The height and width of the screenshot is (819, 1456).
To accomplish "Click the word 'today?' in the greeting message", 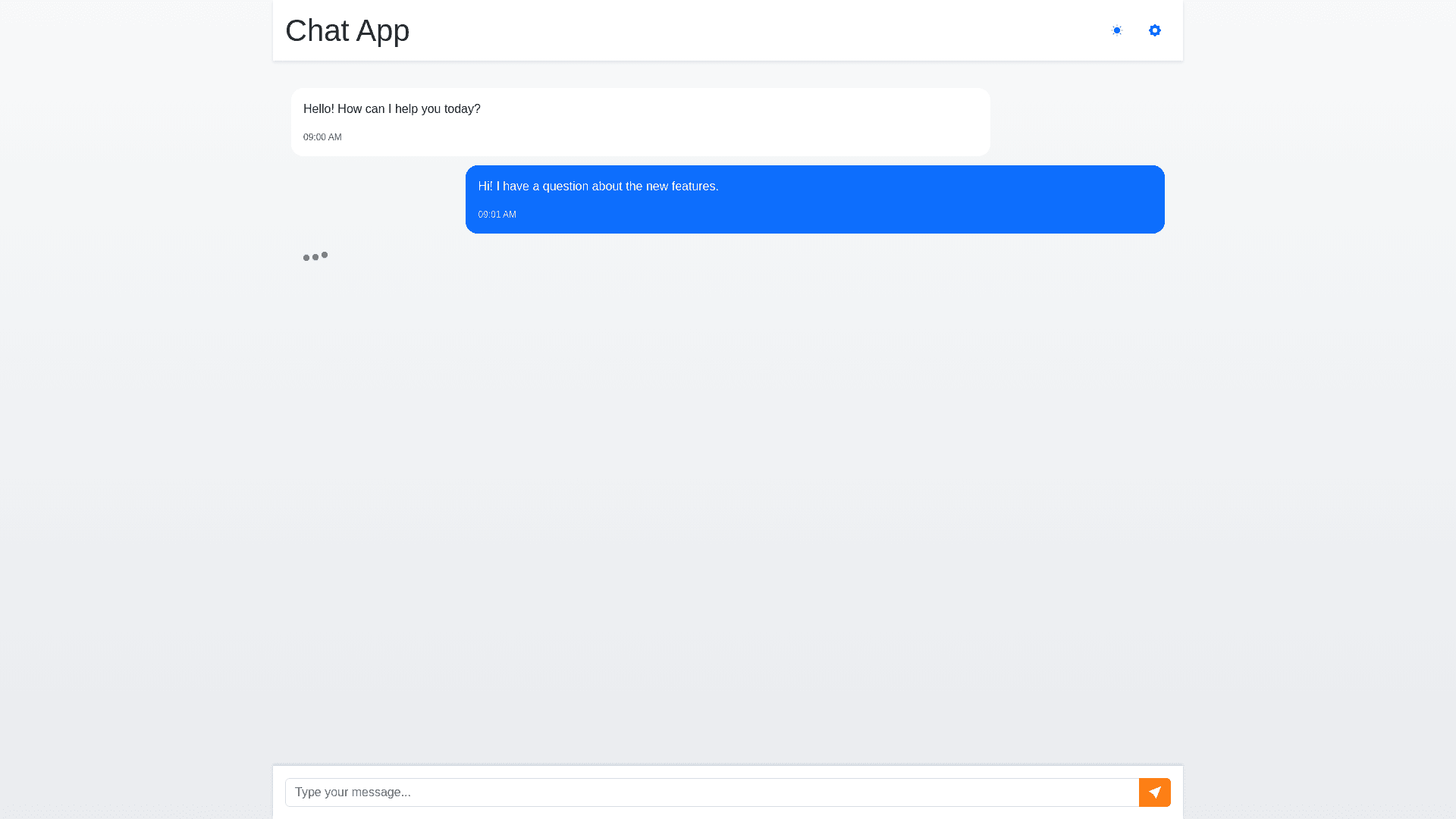I will pos(462,109).
